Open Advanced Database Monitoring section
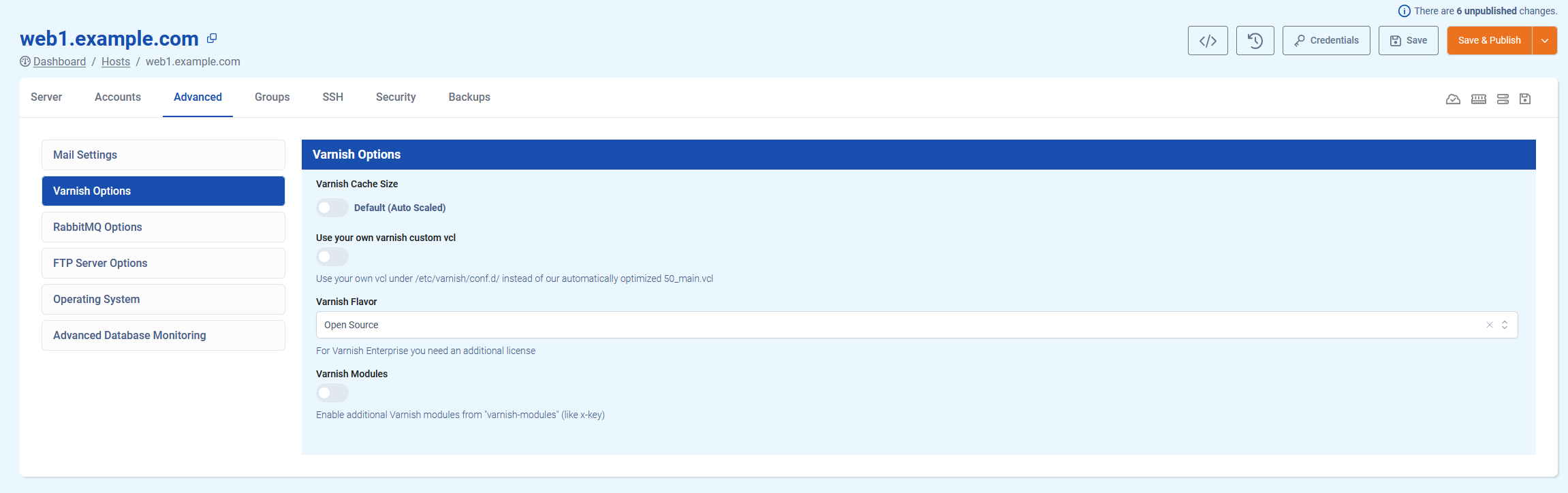 point(163,336)
